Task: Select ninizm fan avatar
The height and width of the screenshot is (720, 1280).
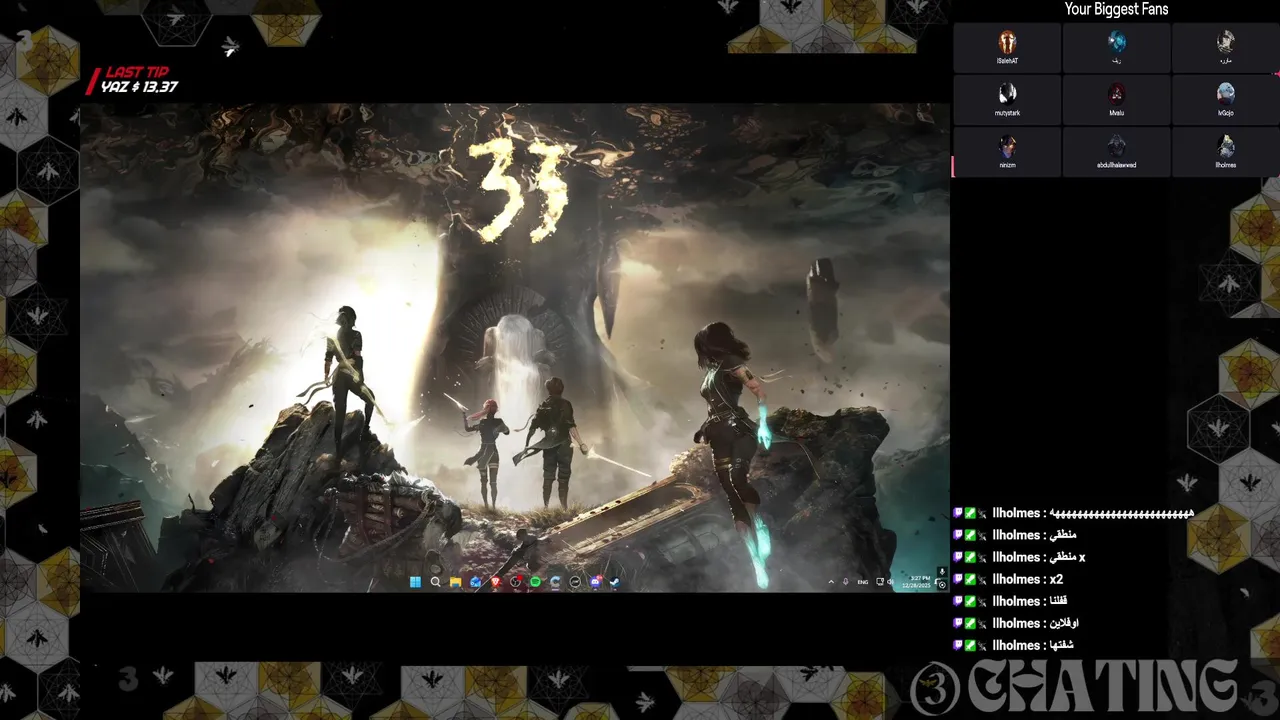Action: point(1007,147)
